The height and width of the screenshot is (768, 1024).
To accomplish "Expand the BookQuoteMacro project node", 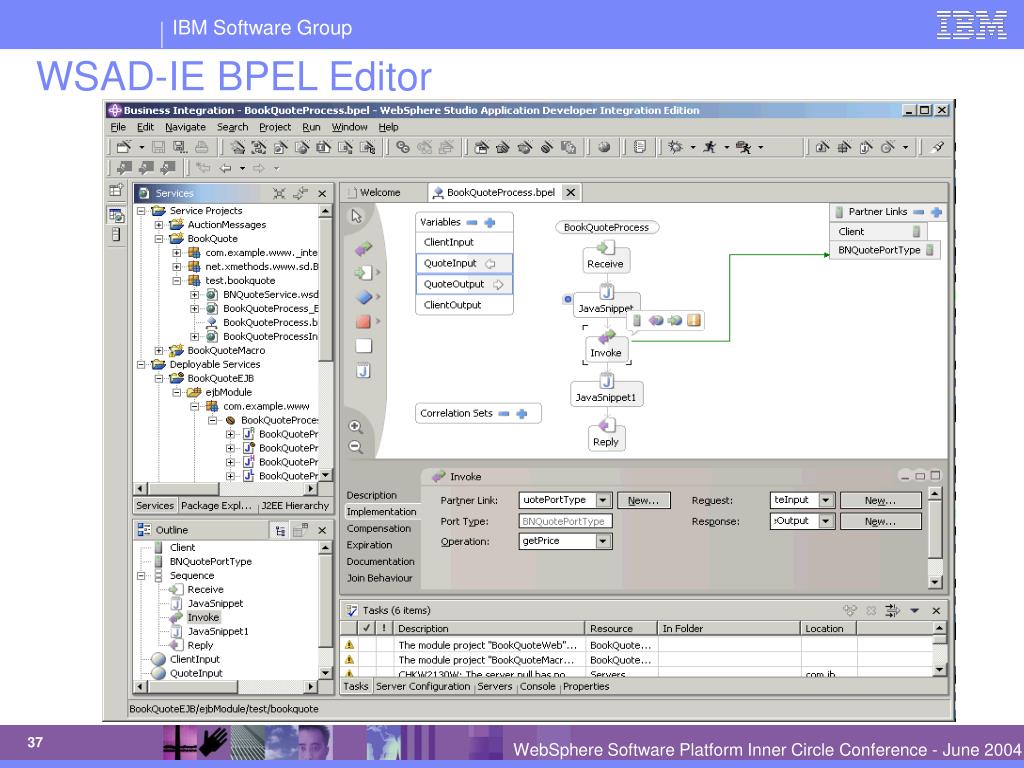I will [x=159, y=351].
